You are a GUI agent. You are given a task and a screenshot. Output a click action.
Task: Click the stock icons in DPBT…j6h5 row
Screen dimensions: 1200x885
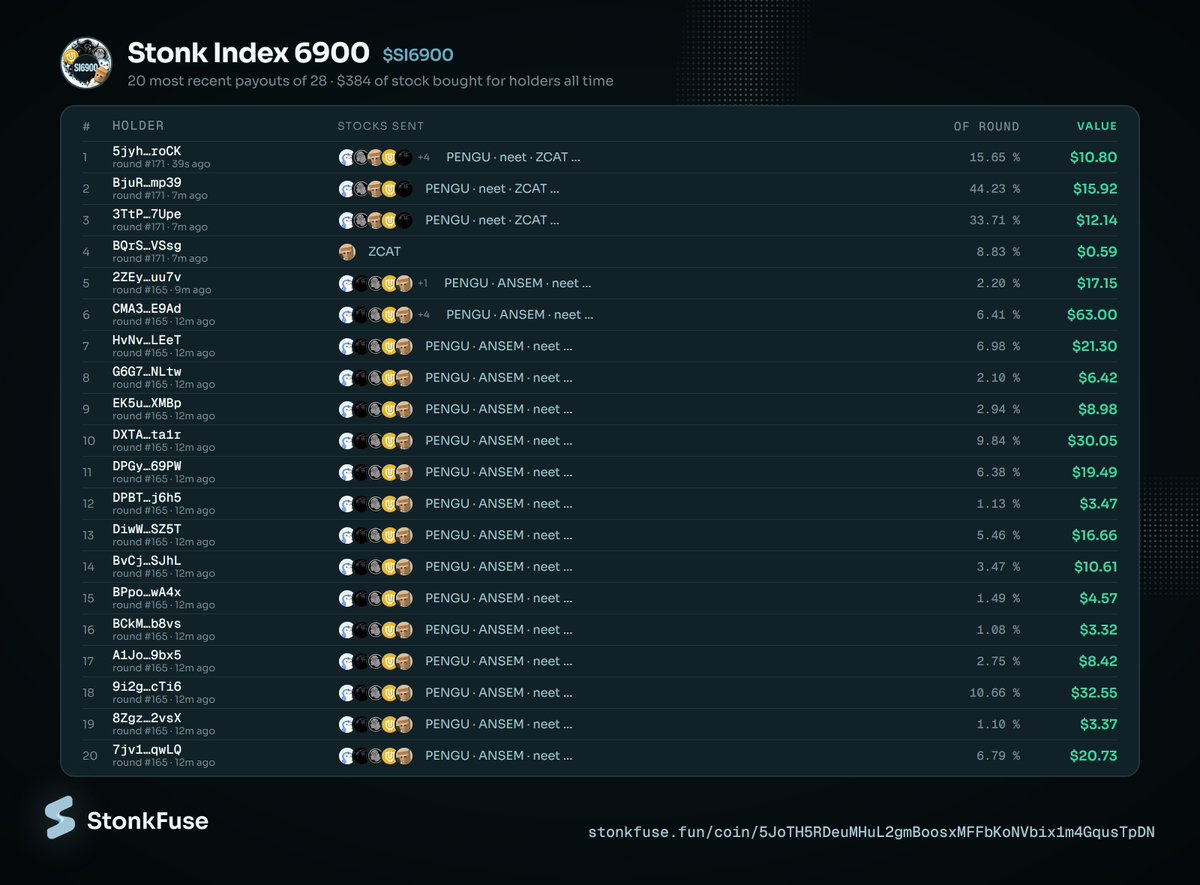375,504
